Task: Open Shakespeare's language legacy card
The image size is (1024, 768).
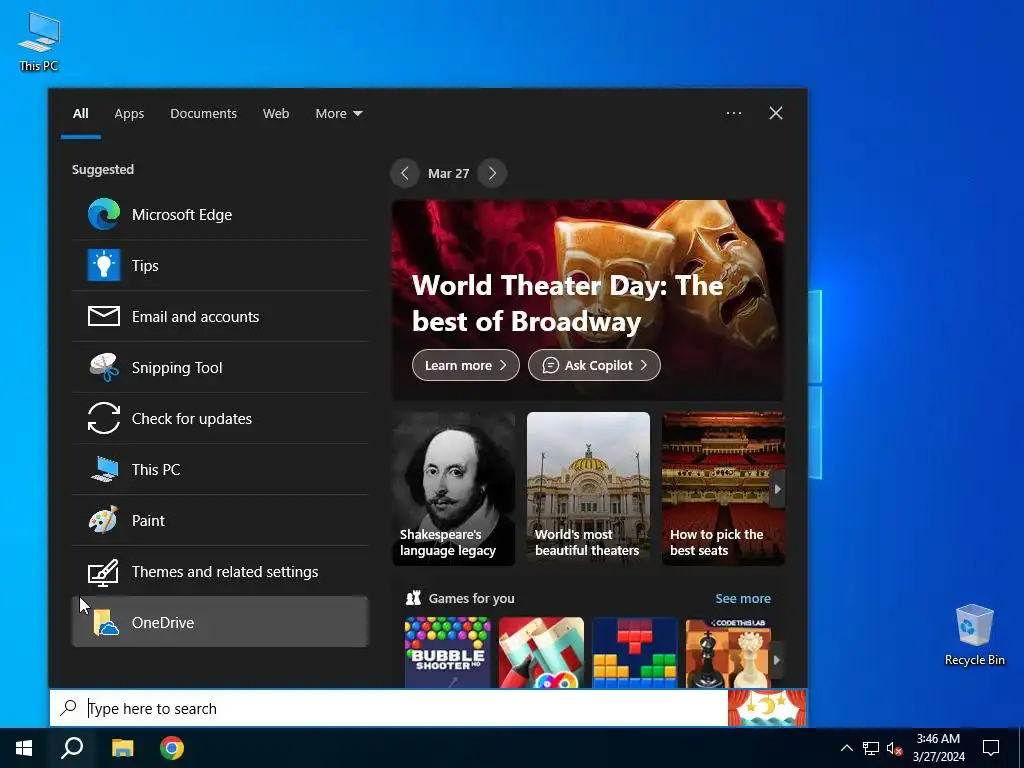Action: click(x=454, y=488)
